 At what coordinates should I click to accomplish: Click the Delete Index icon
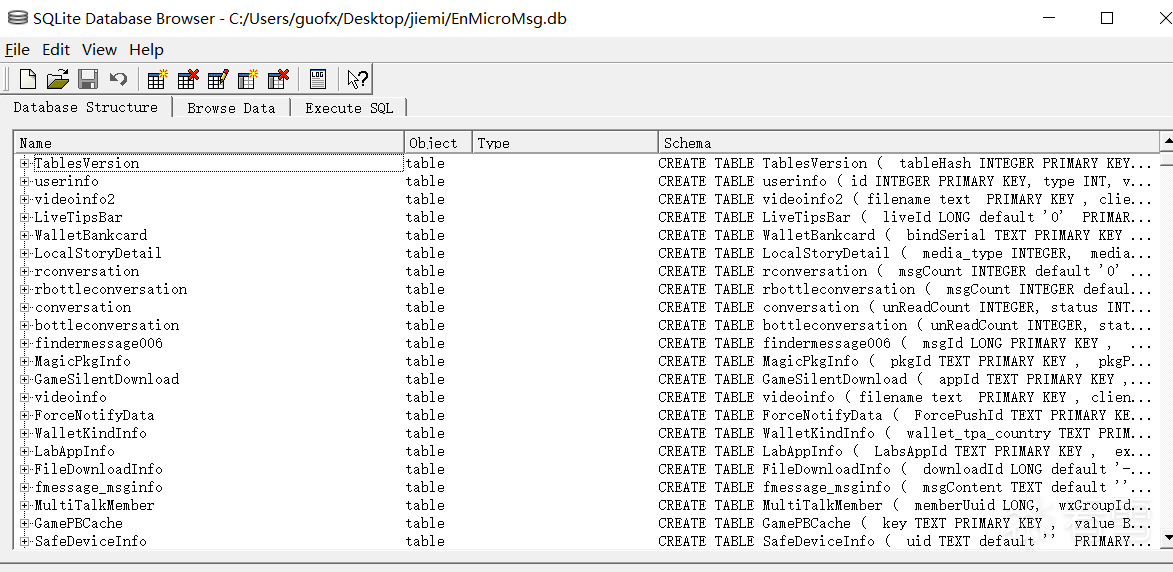pos(278,79)
